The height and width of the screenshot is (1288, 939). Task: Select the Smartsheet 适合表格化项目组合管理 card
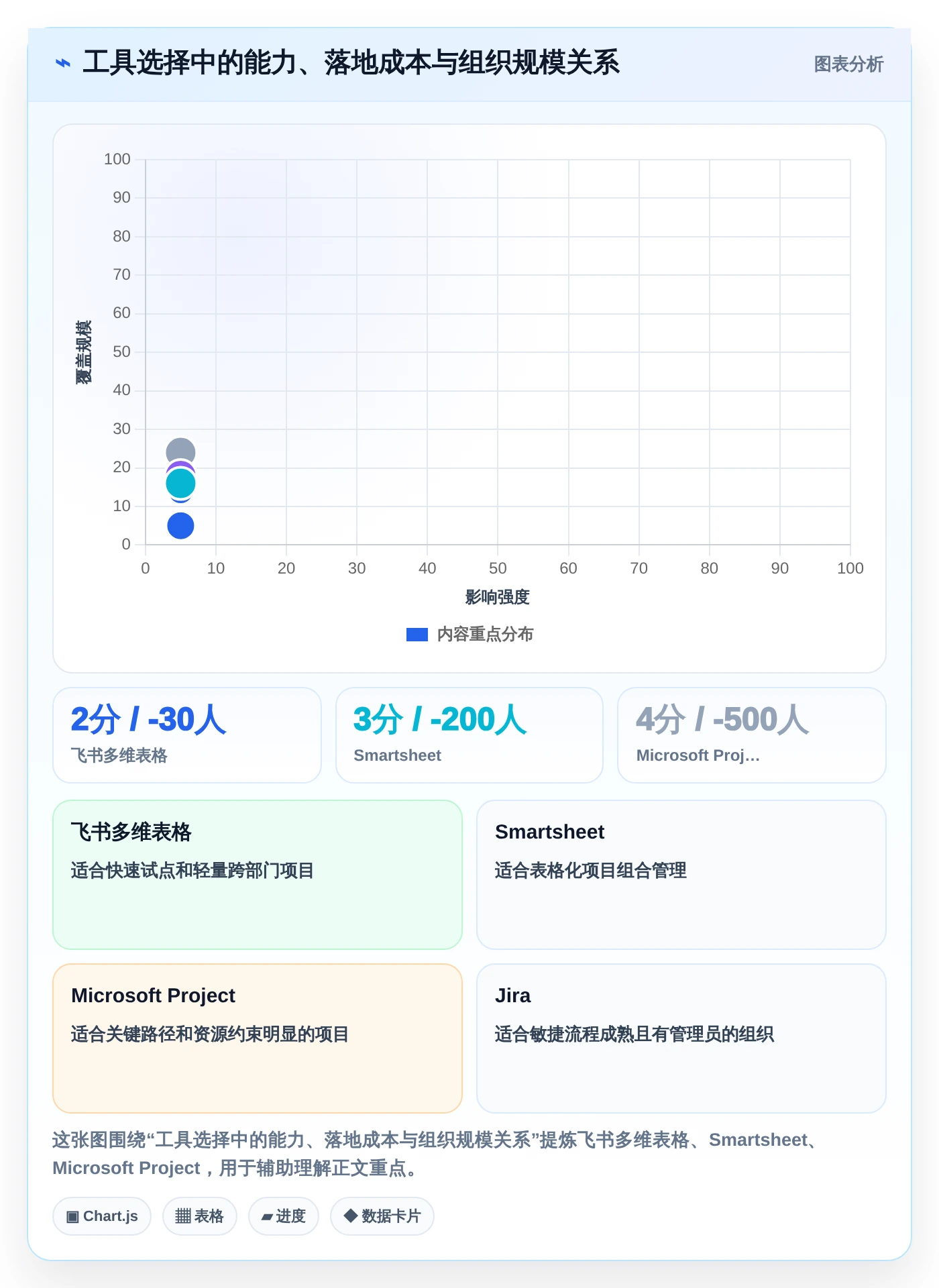coord(681,875)
